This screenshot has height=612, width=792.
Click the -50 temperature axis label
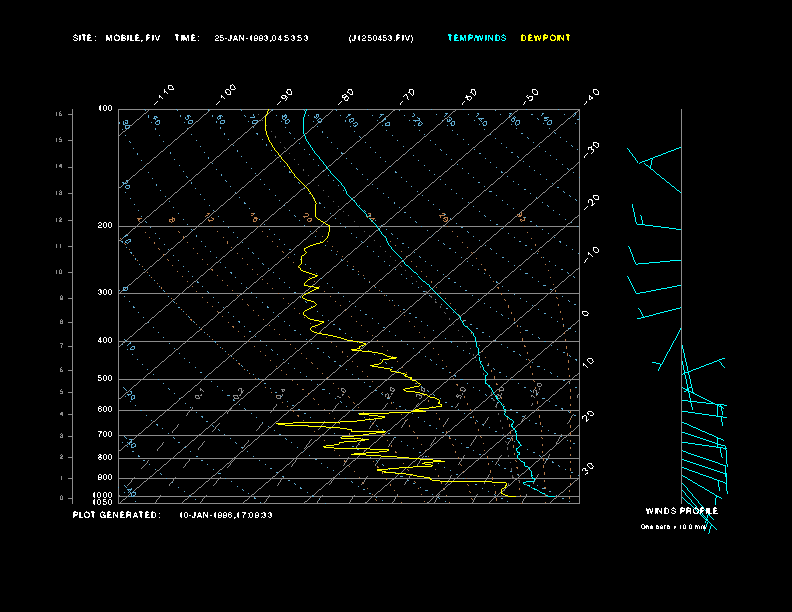tap(530, 96)
